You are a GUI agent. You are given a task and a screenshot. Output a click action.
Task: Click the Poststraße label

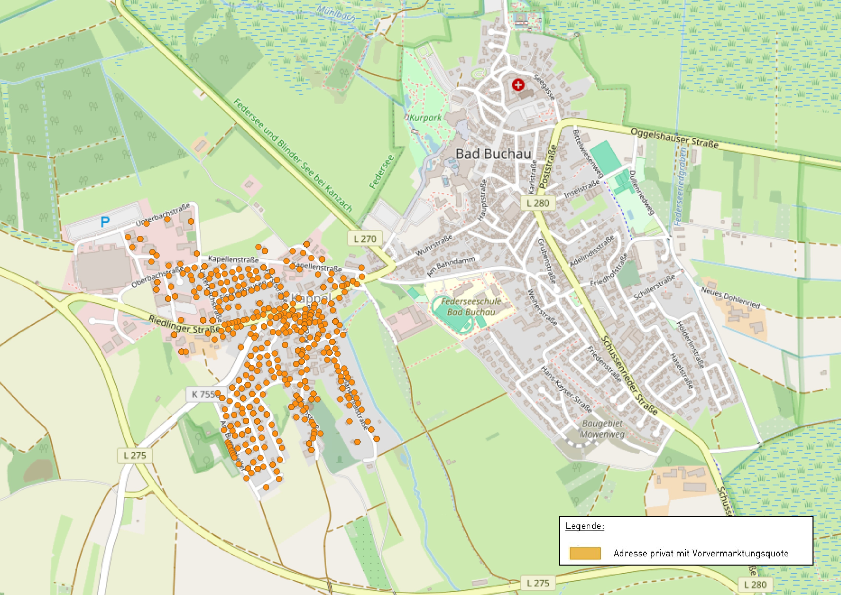[546, 166]
